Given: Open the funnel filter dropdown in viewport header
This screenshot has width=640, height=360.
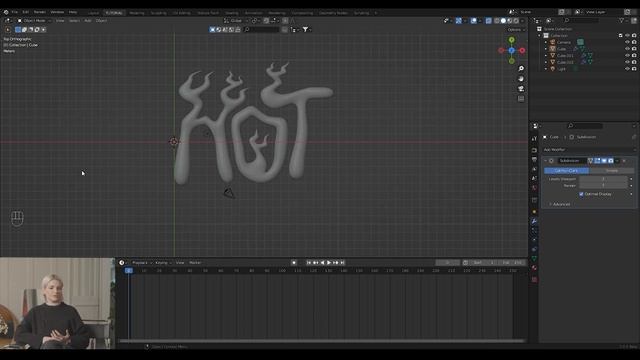Looking at the screenshot, I should (307, 29).
